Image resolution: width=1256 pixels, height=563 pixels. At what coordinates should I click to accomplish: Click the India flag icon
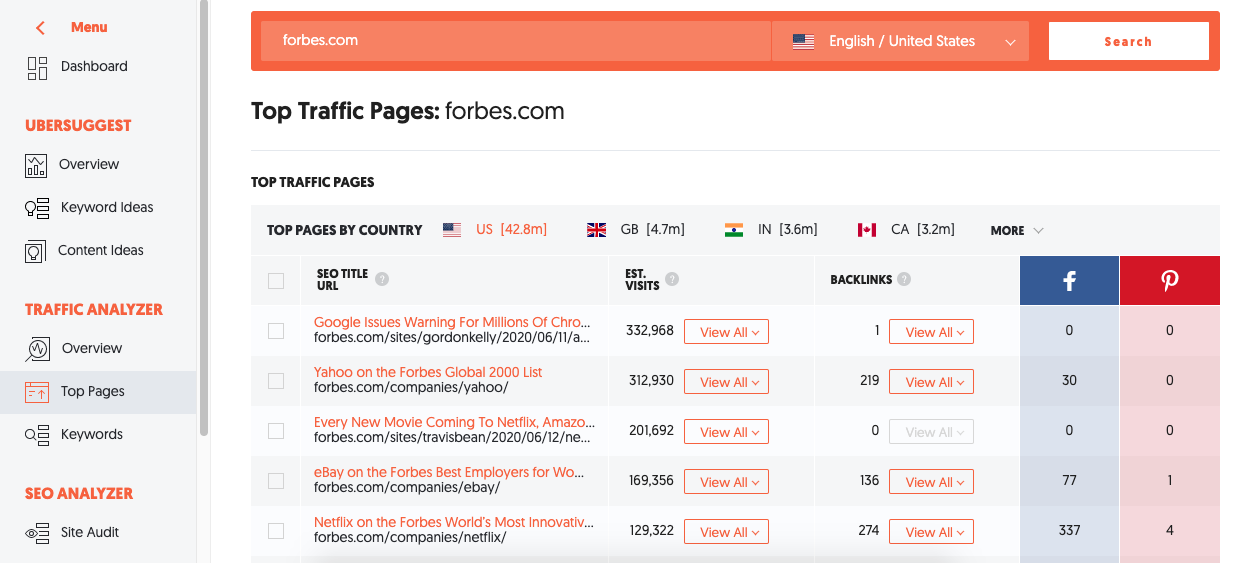point(734,230)
